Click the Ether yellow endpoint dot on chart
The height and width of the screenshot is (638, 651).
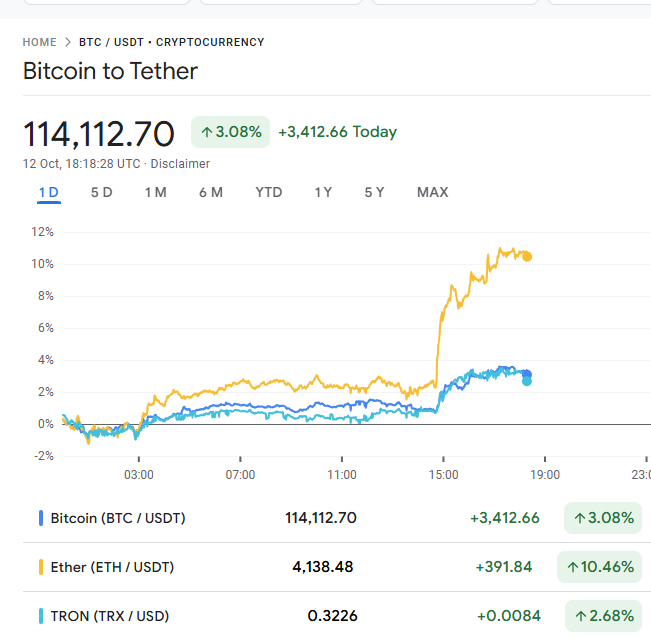pyautogui.click(x=527, y=257)
